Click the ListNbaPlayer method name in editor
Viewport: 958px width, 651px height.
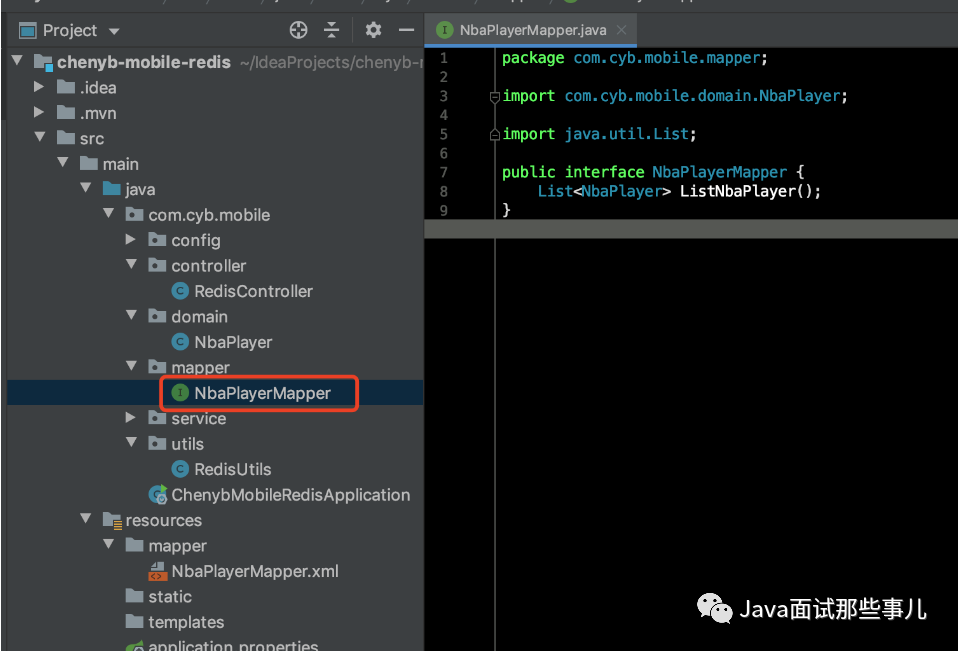[x=738, y=192]
